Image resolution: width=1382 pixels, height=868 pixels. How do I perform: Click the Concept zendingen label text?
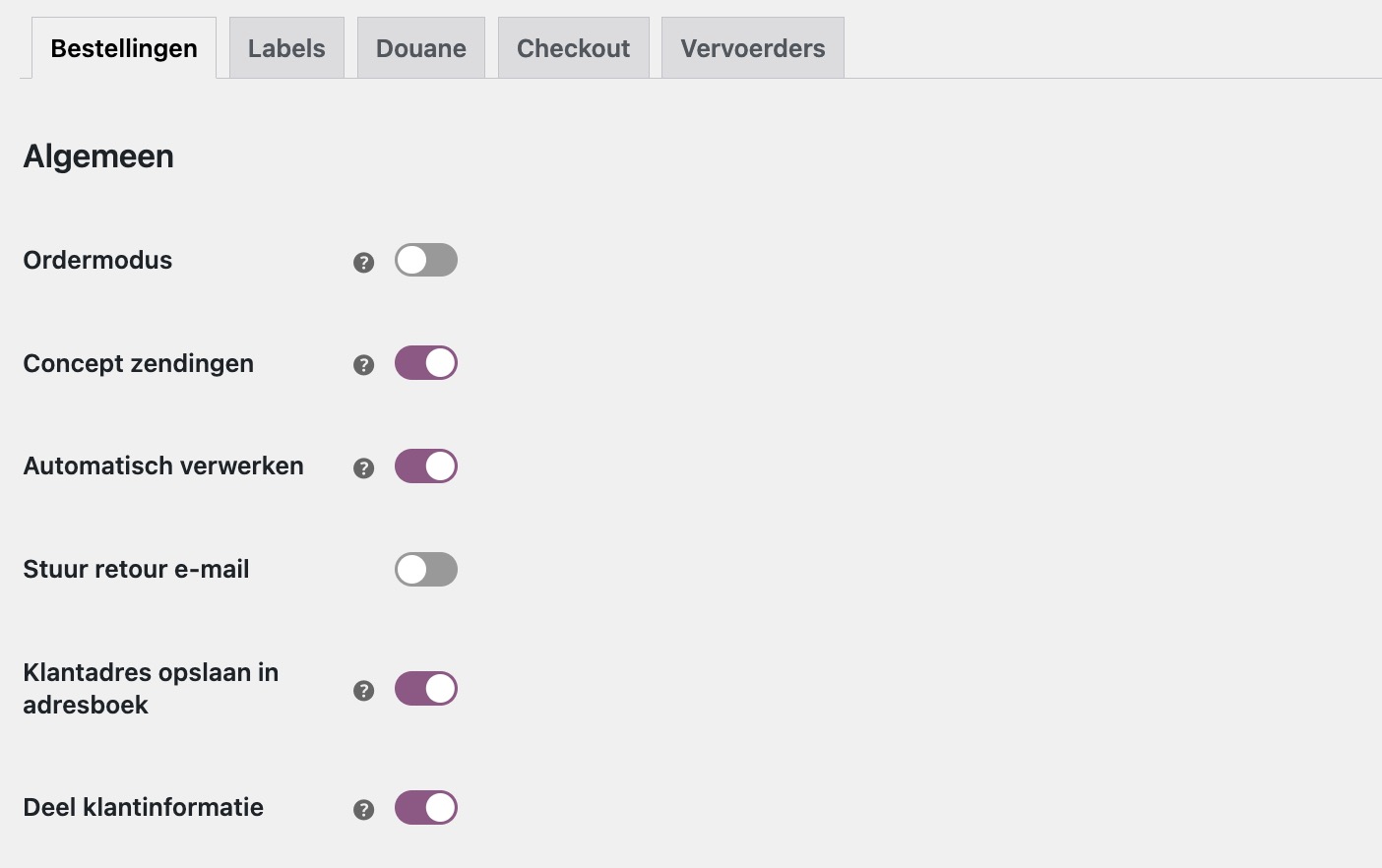pos(138,362)
